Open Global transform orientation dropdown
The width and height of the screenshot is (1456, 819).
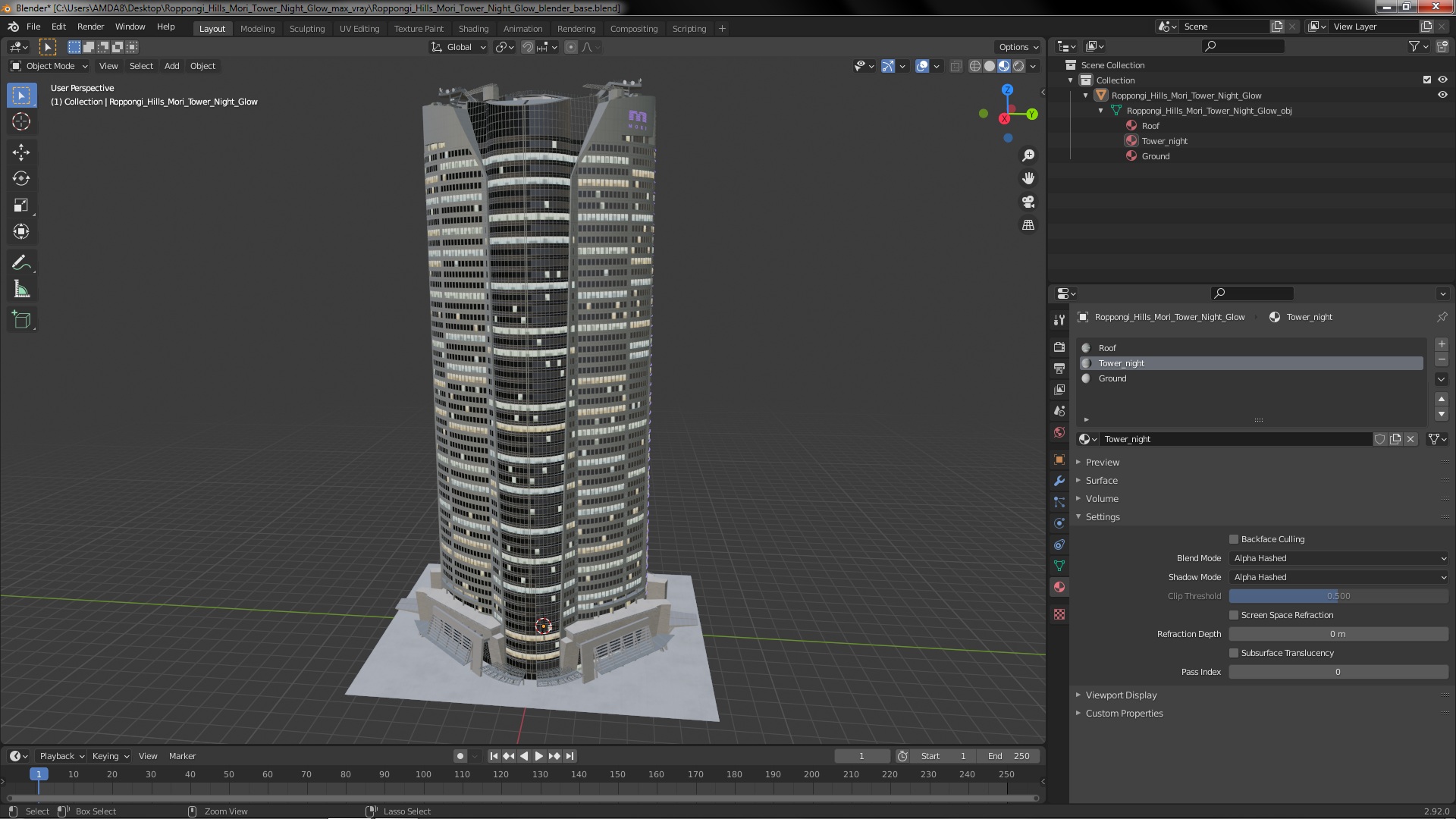[458, 47]
